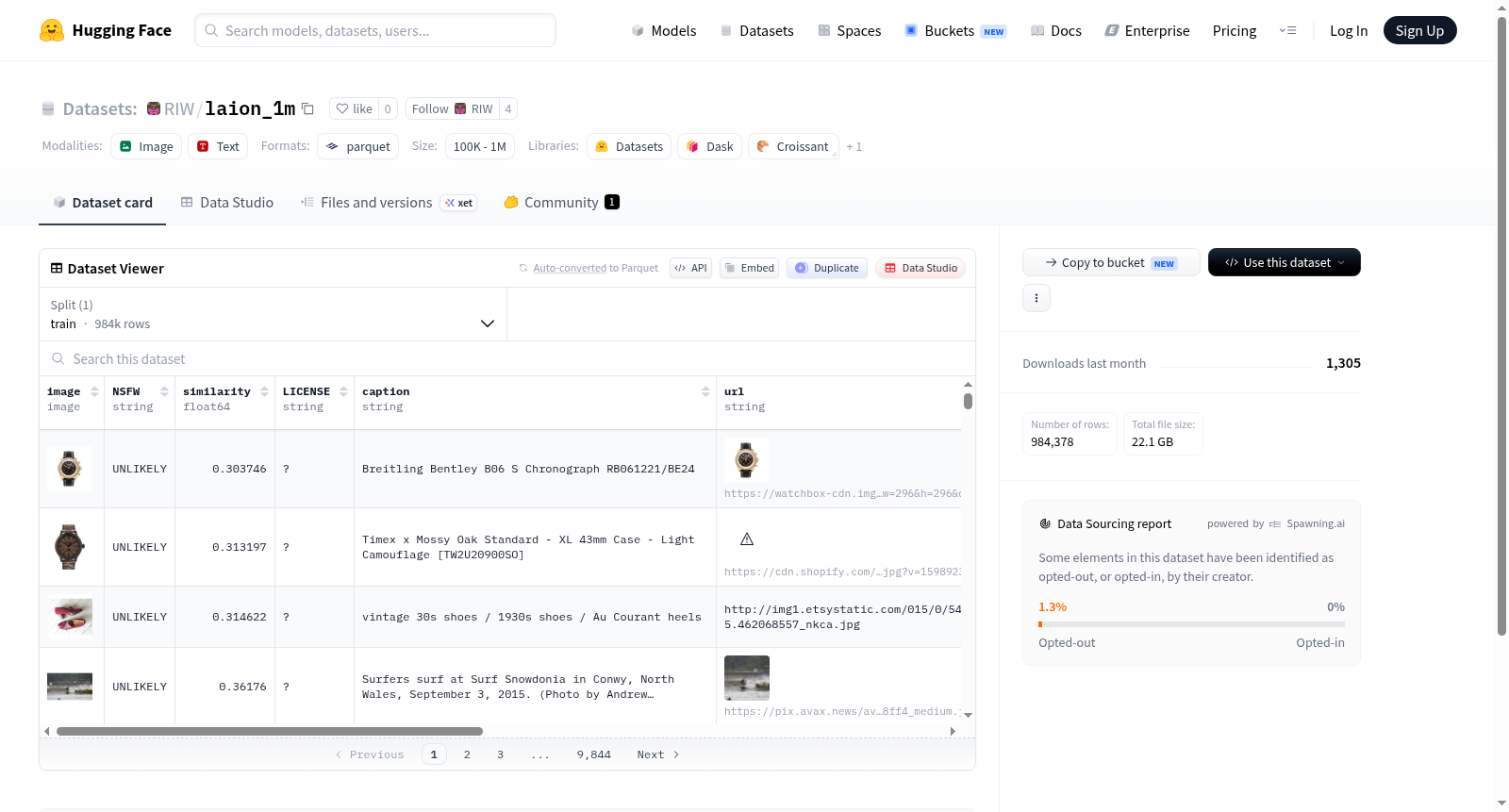
Task: Click the RIW organization avatar
Action: pos(154,108)
